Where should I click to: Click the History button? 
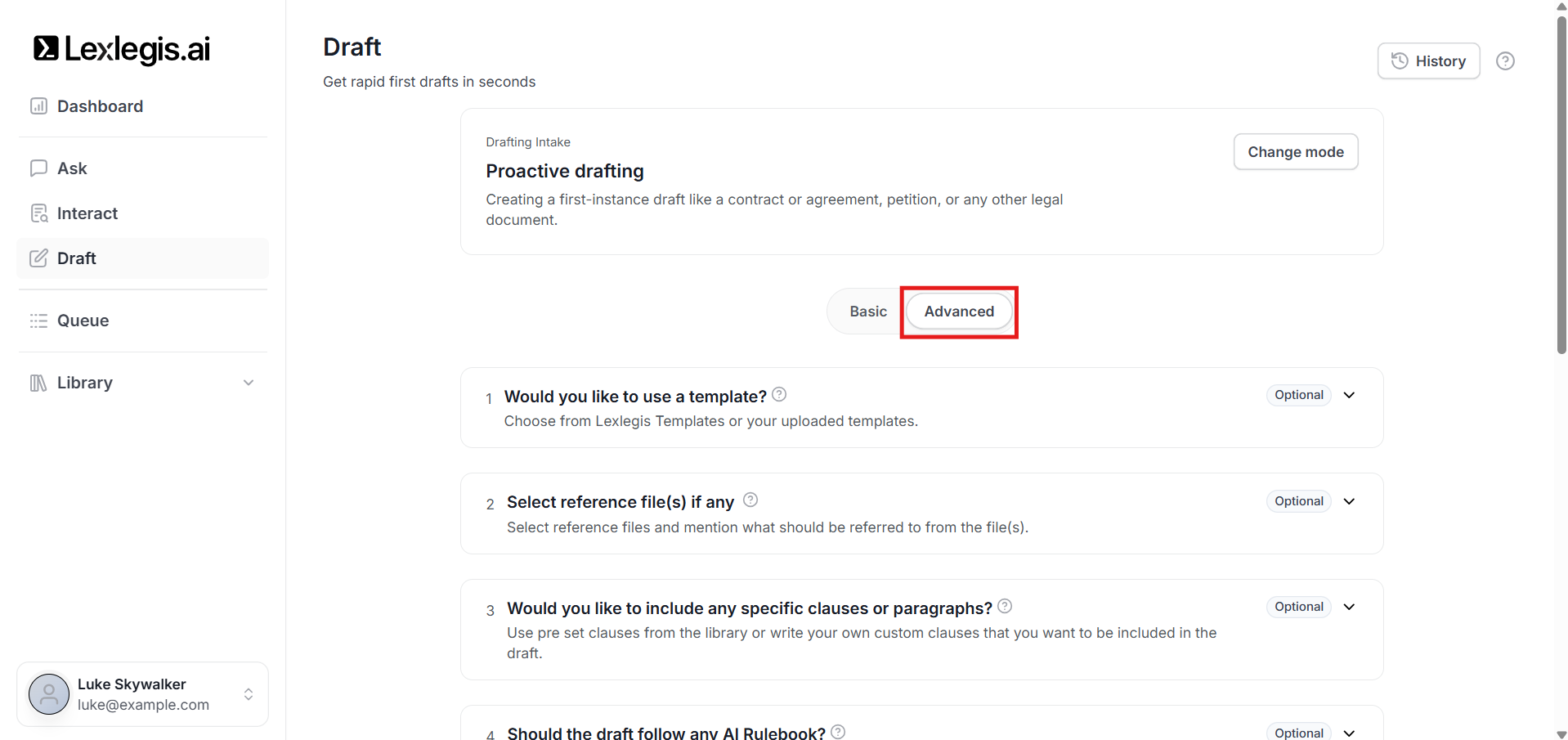point(1428,61)
